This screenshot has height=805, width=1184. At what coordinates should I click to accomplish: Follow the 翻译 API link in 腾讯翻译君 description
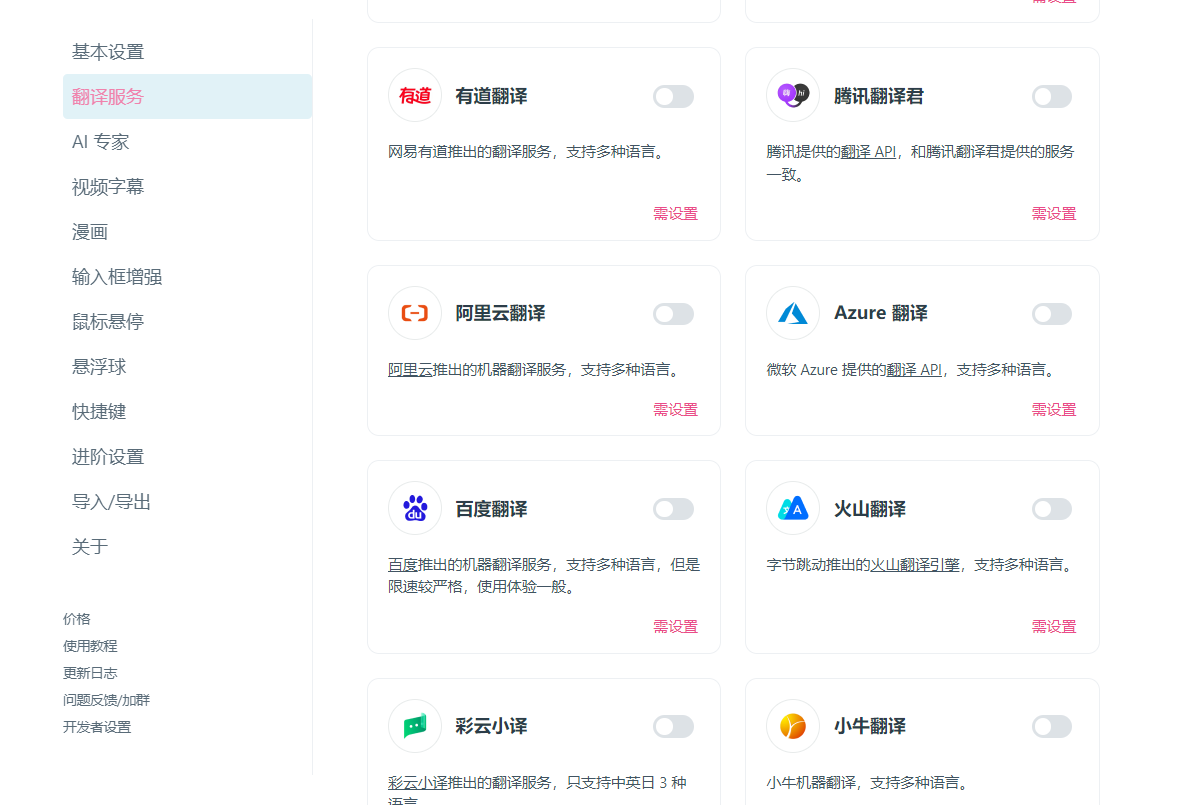tap(868, 152)
